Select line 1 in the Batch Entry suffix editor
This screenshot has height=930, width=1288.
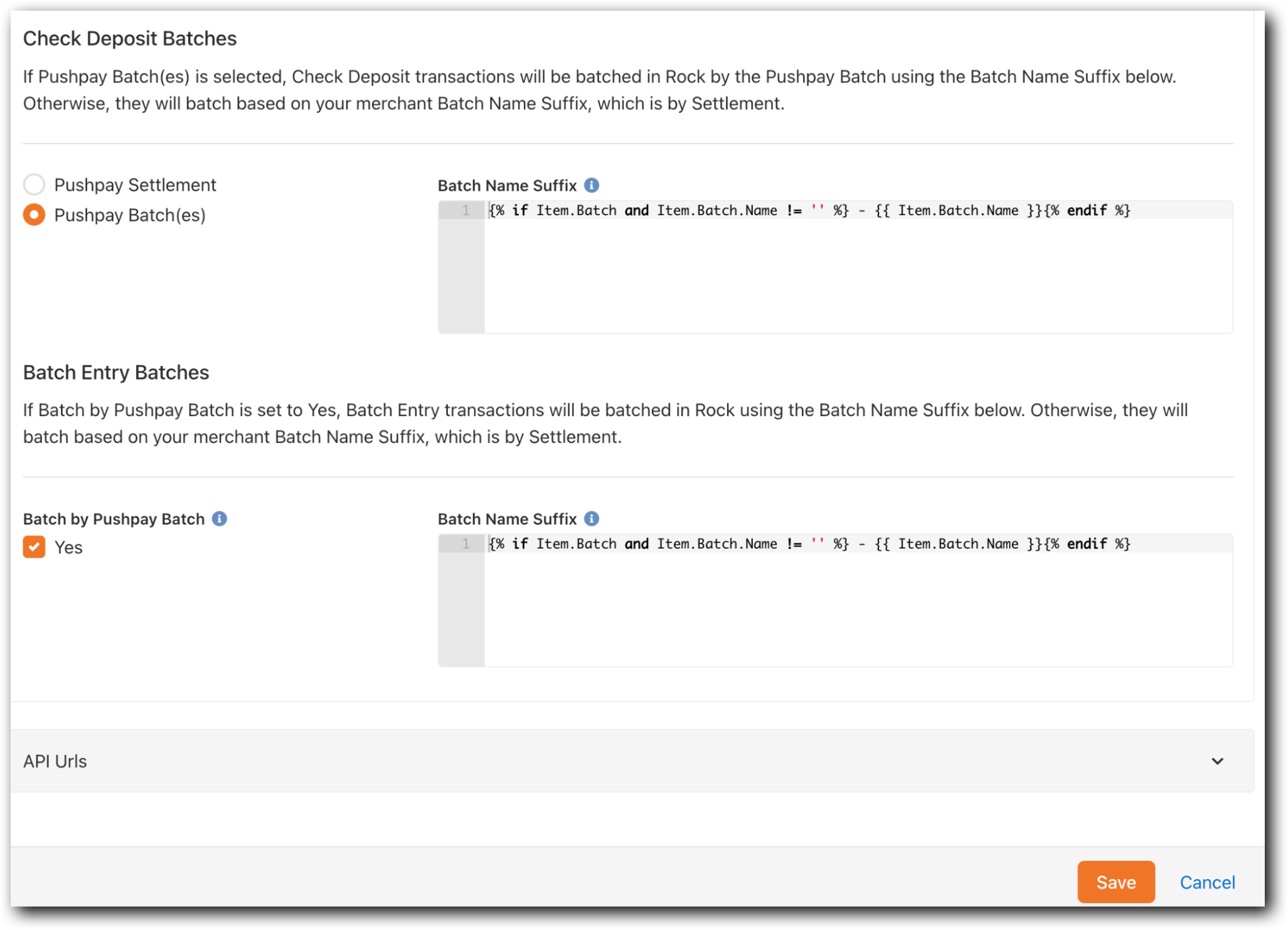(467, 543)
